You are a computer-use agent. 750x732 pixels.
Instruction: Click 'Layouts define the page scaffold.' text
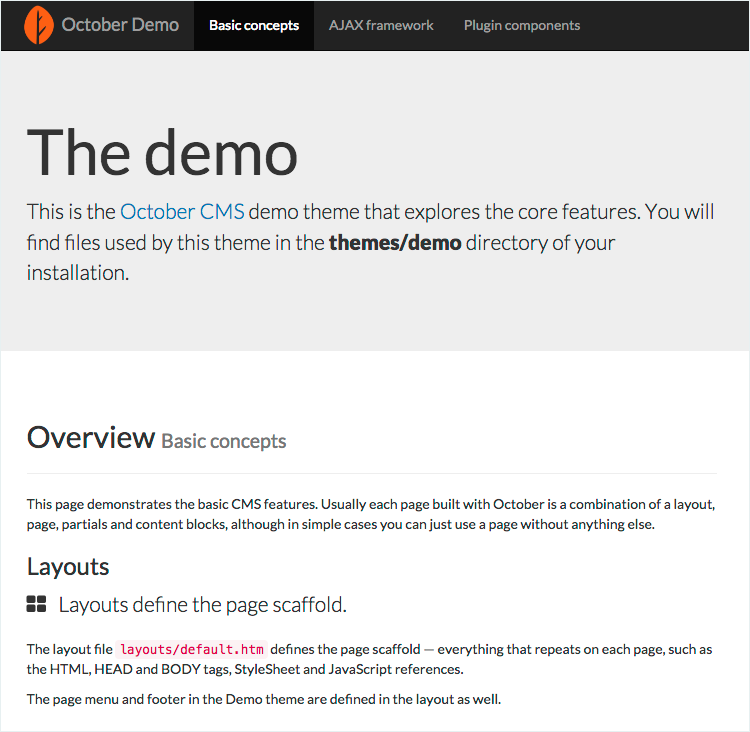[x=202, y=605]
